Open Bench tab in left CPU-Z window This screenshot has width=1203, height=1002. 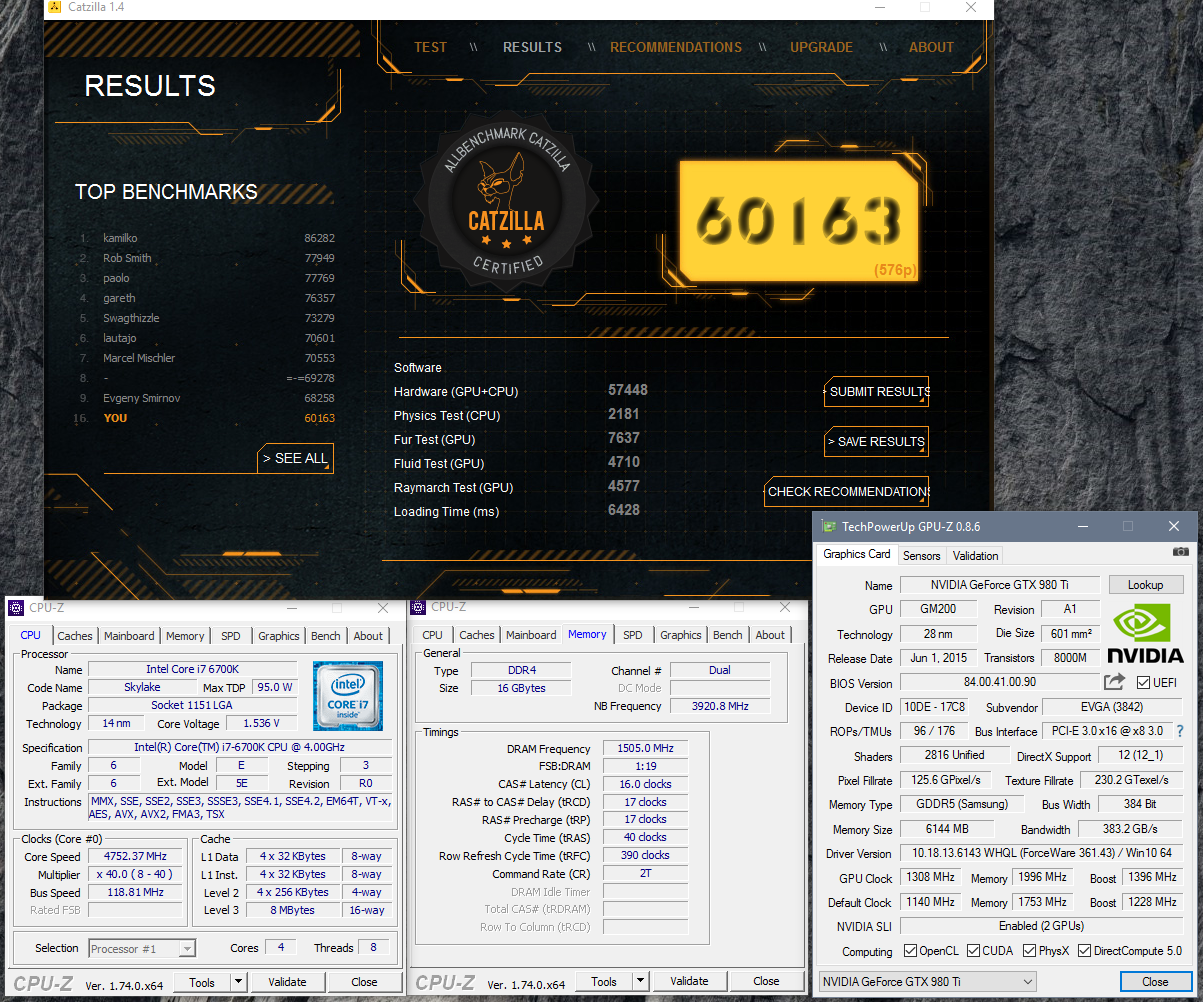pos(326,636)
